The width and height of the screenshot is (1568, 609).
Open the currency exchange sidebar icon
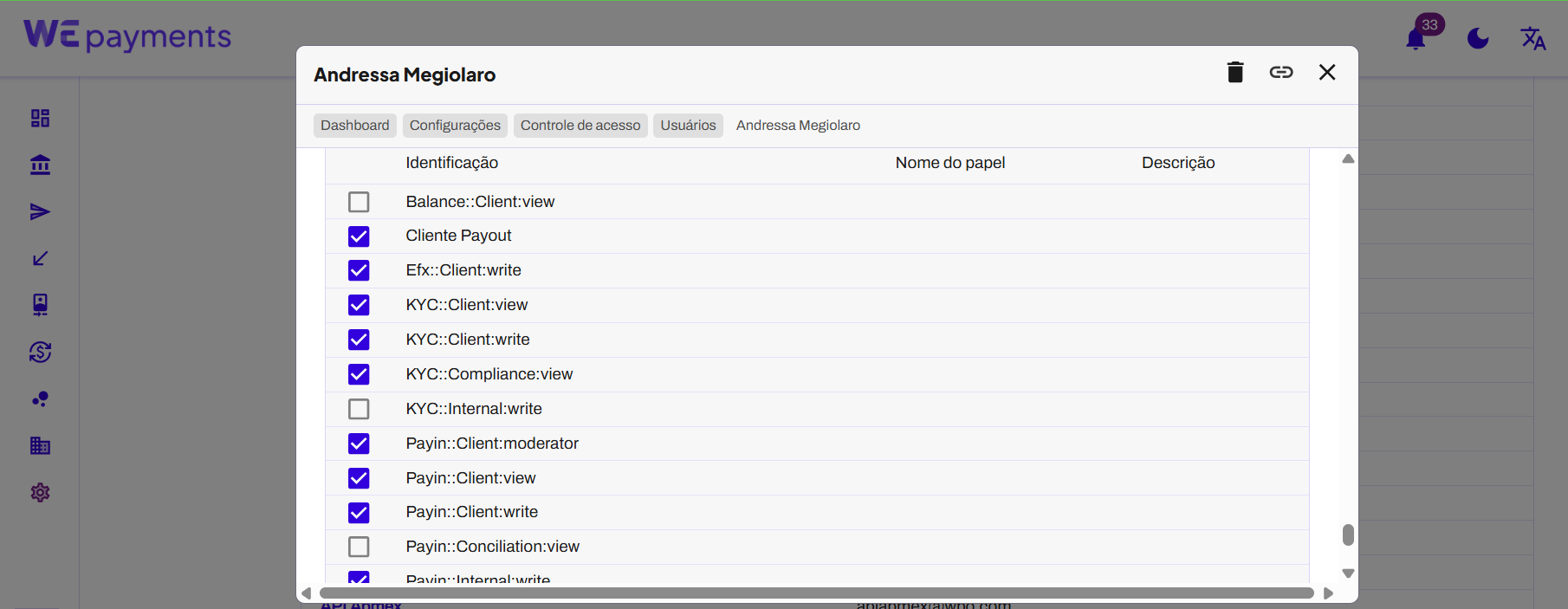point(40,352)
